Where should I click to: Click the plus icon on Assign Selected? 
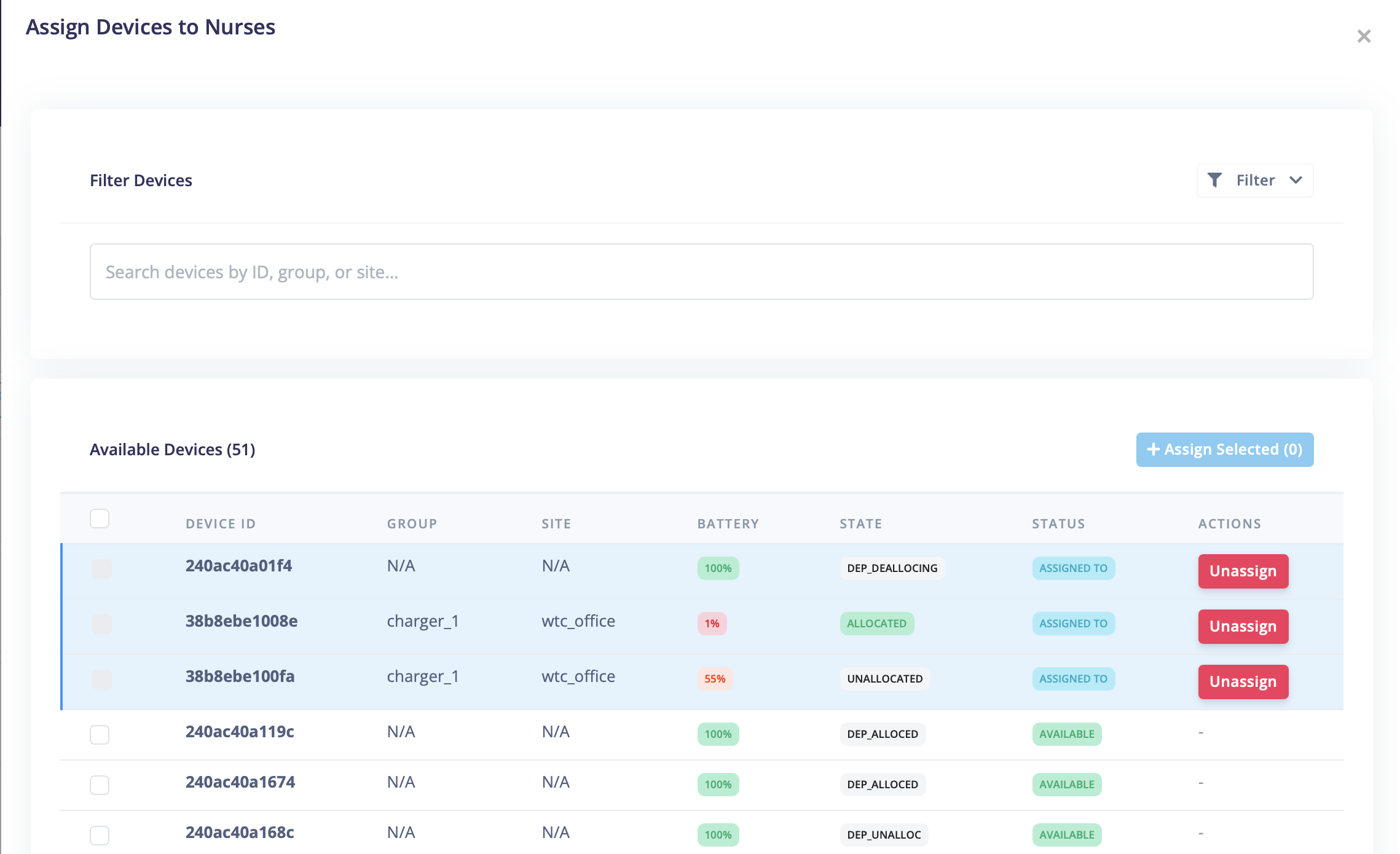pyautogui.click(x=1153, y=450)
